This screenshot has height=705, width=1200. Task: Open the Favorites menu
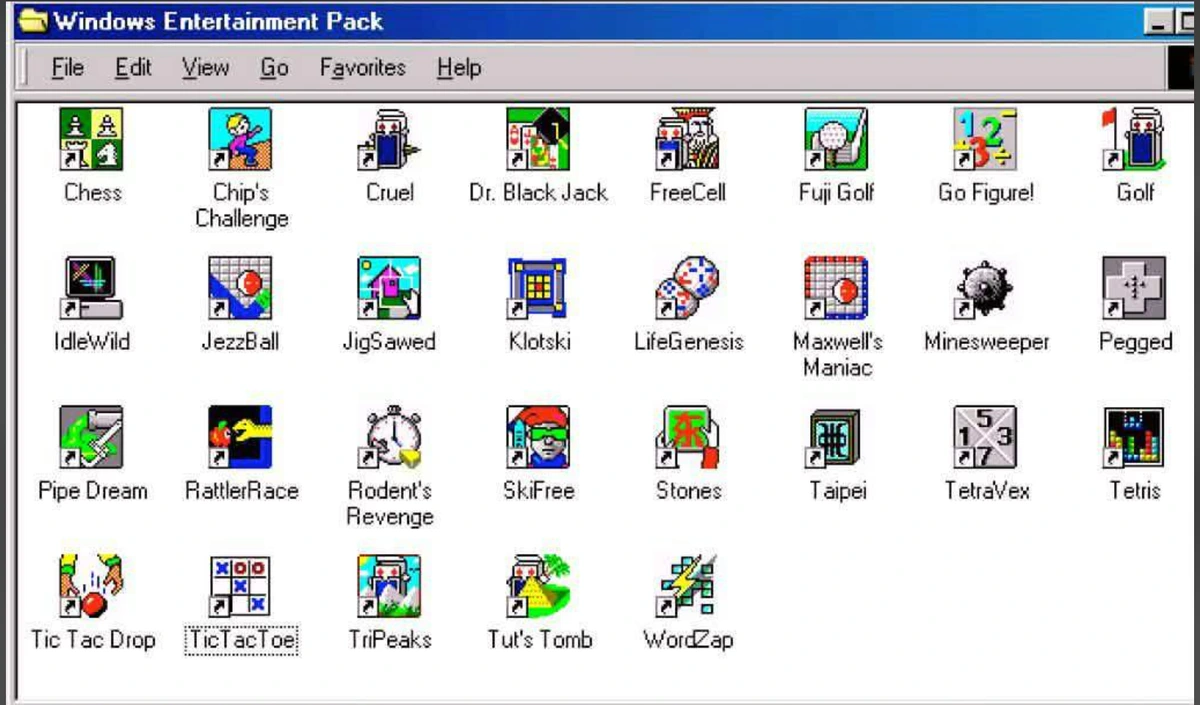362,68
